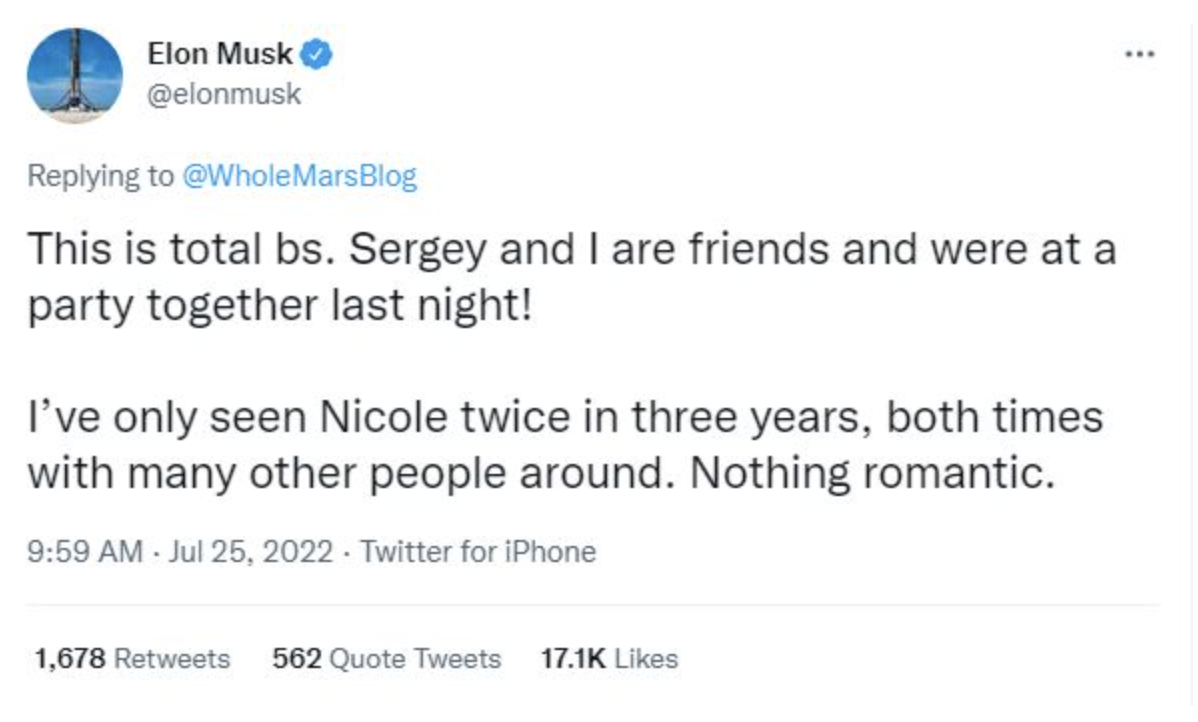
Task: Click the 'party together last night!' line
Action: pyautogui.click(x=283, y=304)
